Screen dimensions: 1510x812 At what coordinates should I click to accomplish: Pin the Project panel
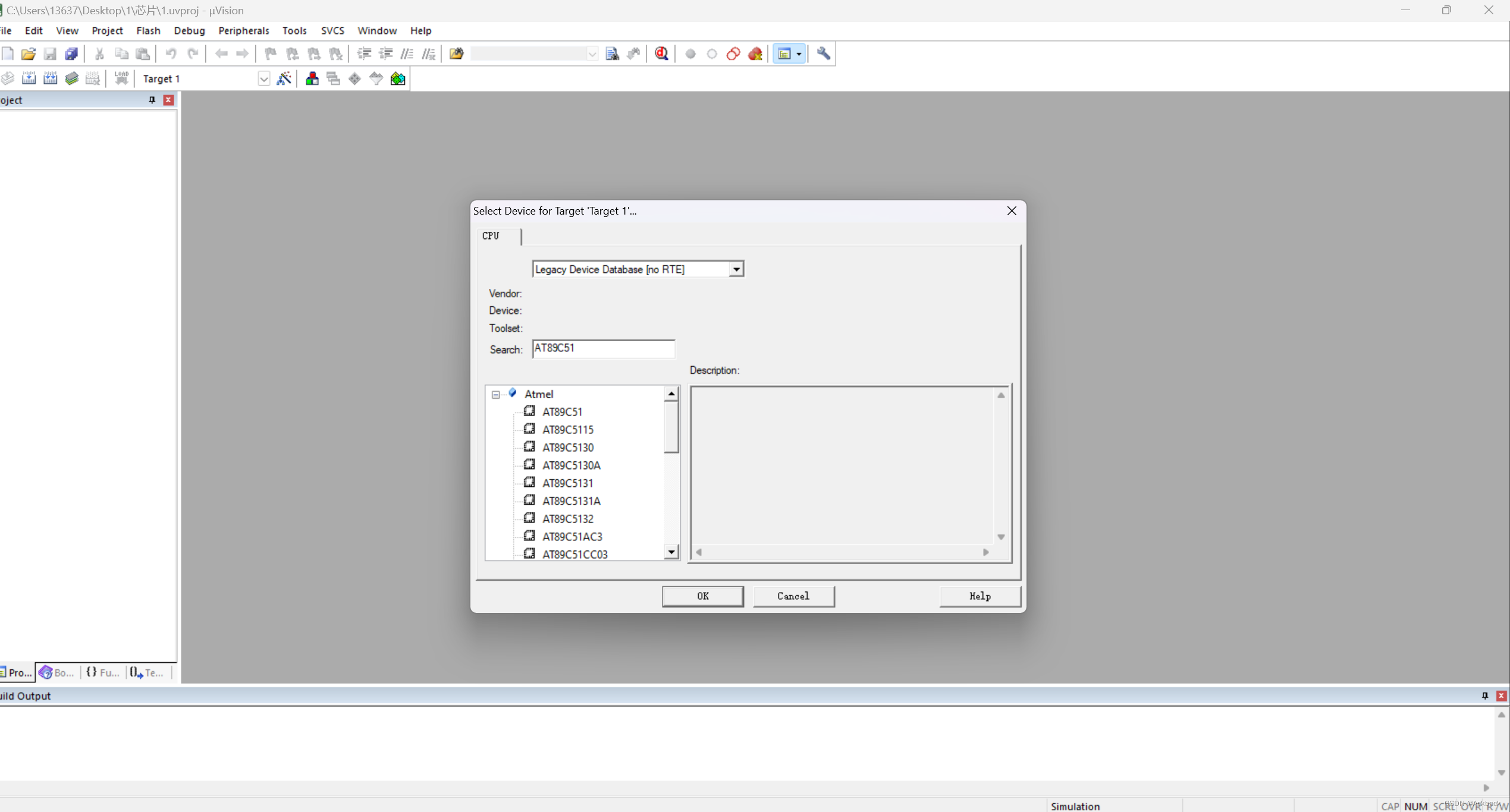[x=152, y=100]
